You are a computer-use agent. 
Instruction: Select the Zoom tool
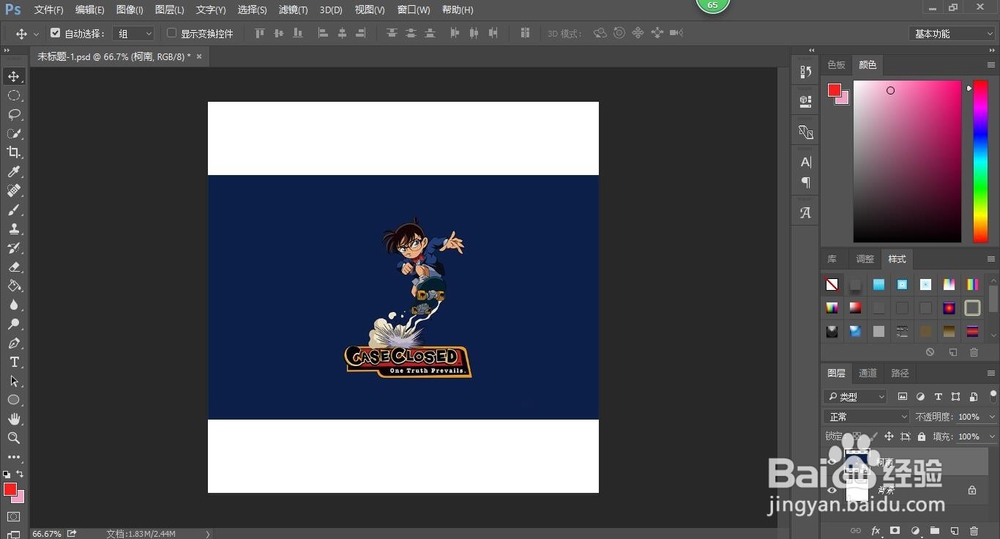click(x=13, y=438)
